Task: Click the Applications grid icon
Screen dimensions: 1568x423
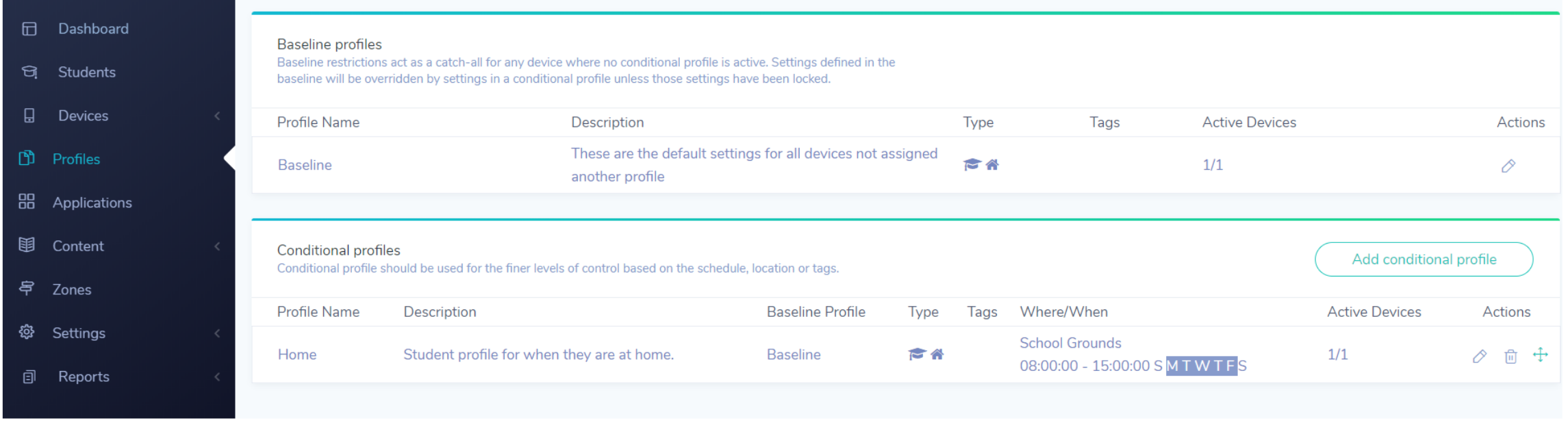Action: (x=27, y=201)
